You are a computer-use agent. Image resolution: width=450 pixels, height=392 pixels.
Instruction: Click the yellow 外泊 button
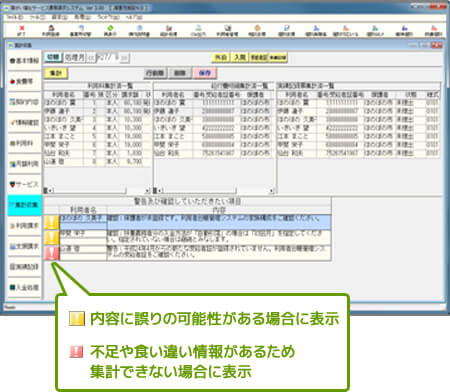[x=221, y=57]
